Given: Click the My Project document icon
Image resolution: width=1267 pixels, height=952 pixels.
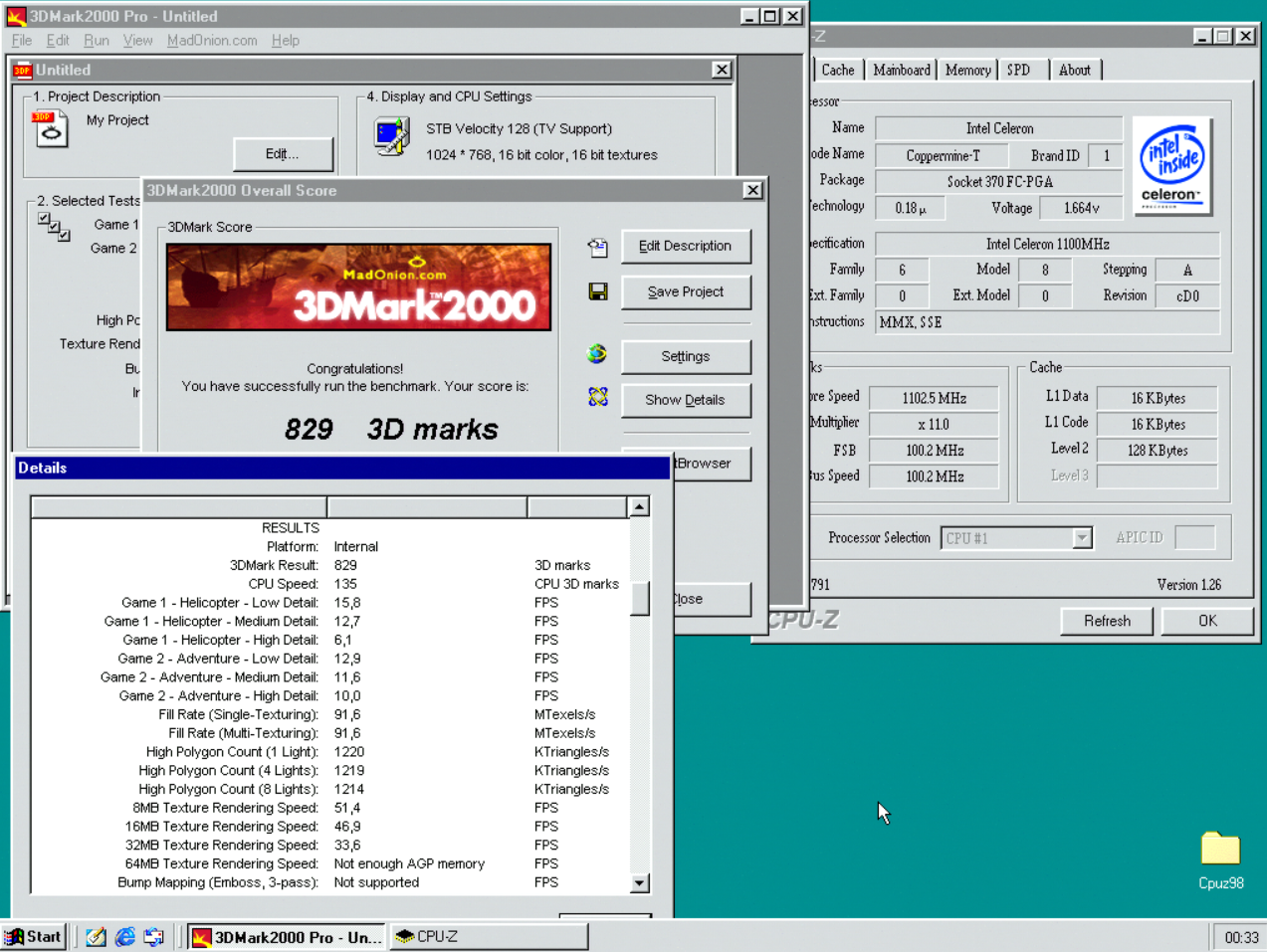Looking at the screenshot, I should pyautogui.click(x=51, y=129).
